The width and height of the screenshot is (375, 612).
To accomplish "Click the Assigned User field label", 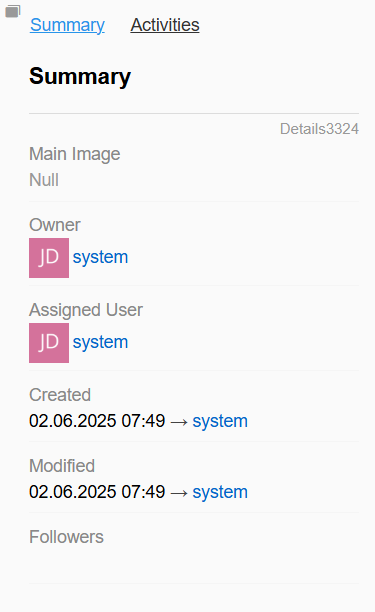I will (x=86, y=310).
